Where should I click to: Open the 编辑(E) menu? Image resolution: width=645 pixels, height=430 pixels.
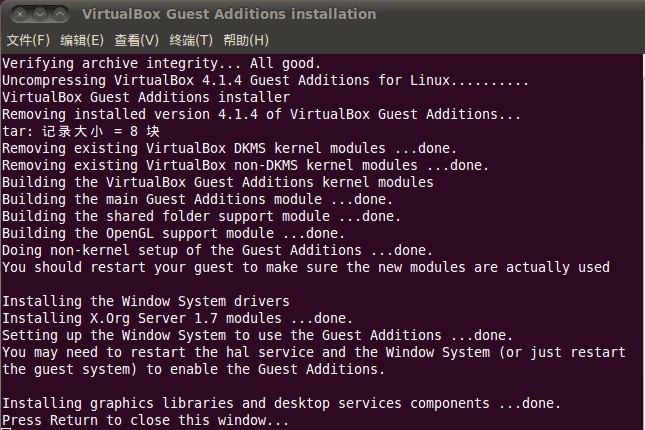point(82,40)
